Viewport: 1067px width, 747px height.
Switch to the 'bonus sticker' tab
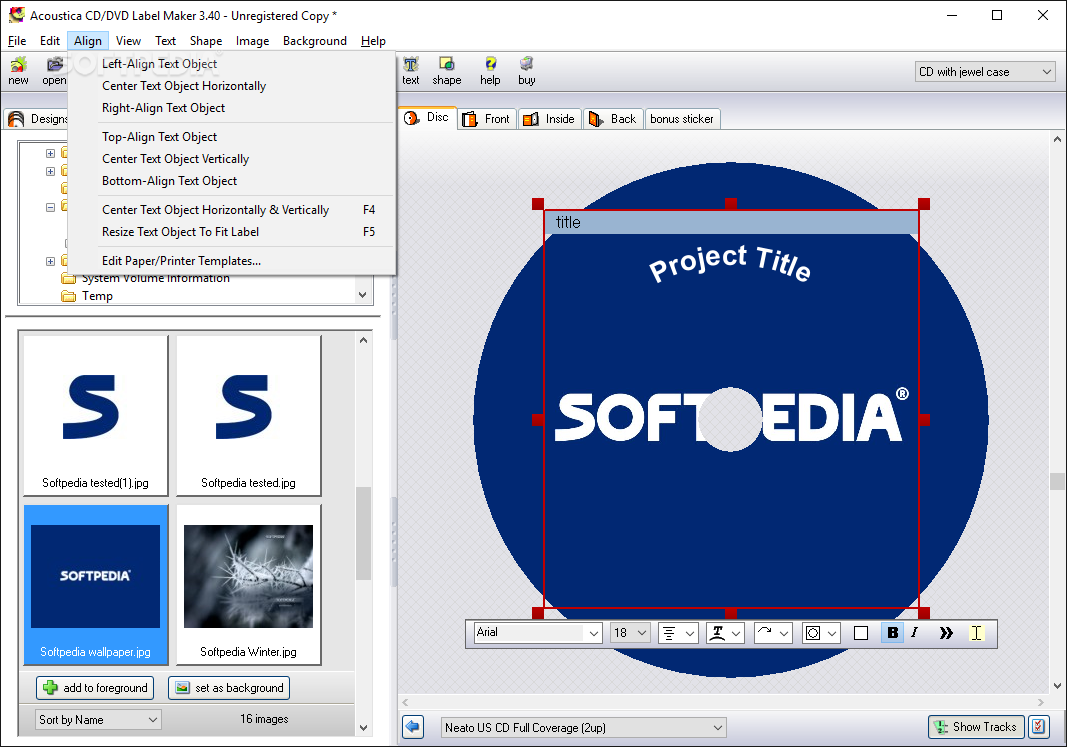click(682, 119)
